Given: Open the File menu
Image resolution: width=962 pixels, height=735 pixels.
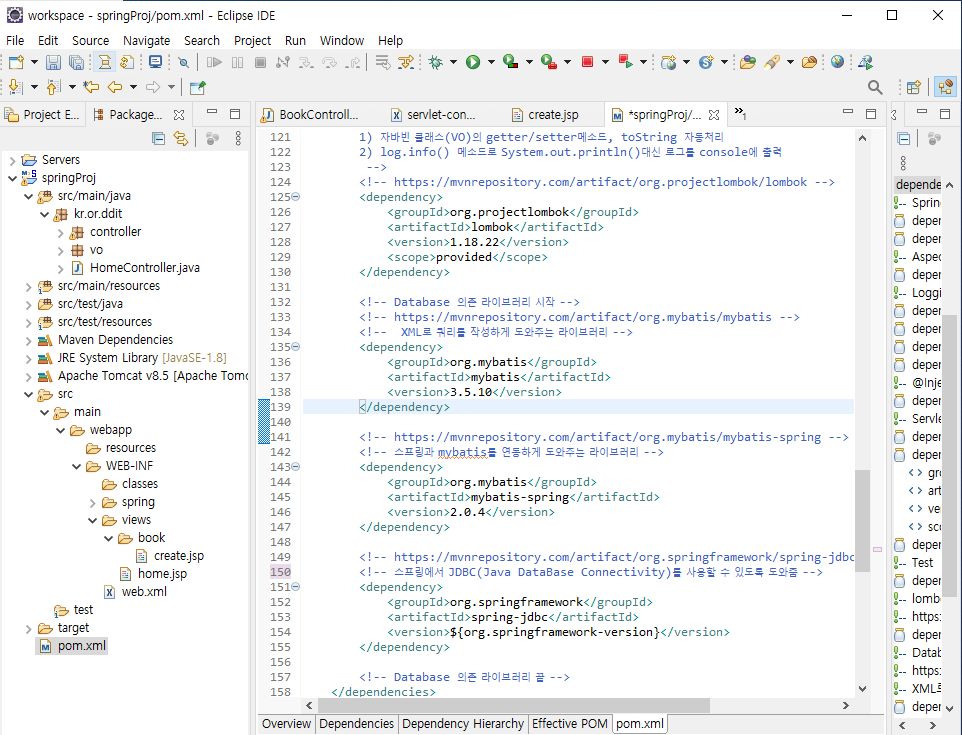Looking at the screenshot, I should tap(15, 40).
